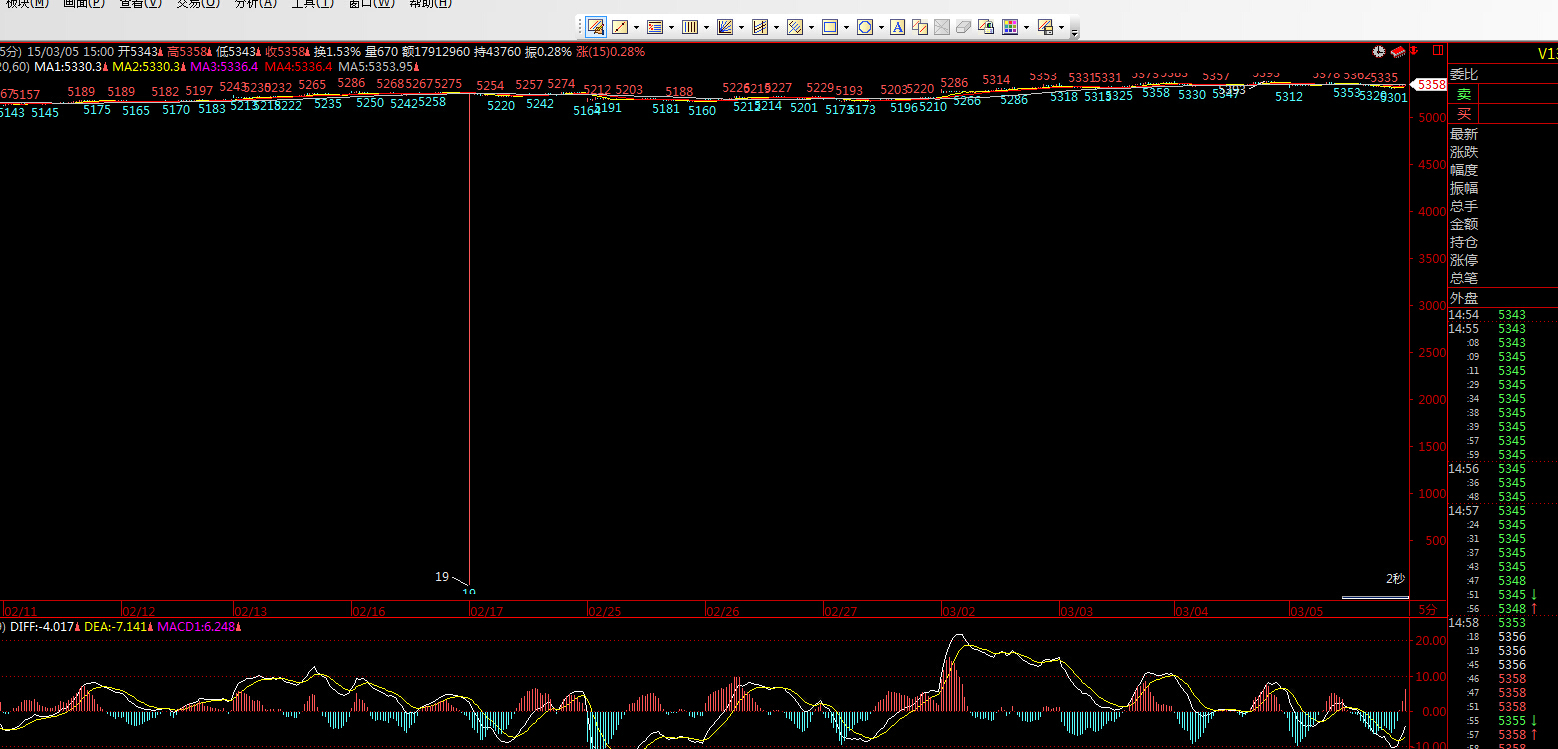1558x749 pixels.
Task: Open the 分析(A) menu
Action: [255, 3]
